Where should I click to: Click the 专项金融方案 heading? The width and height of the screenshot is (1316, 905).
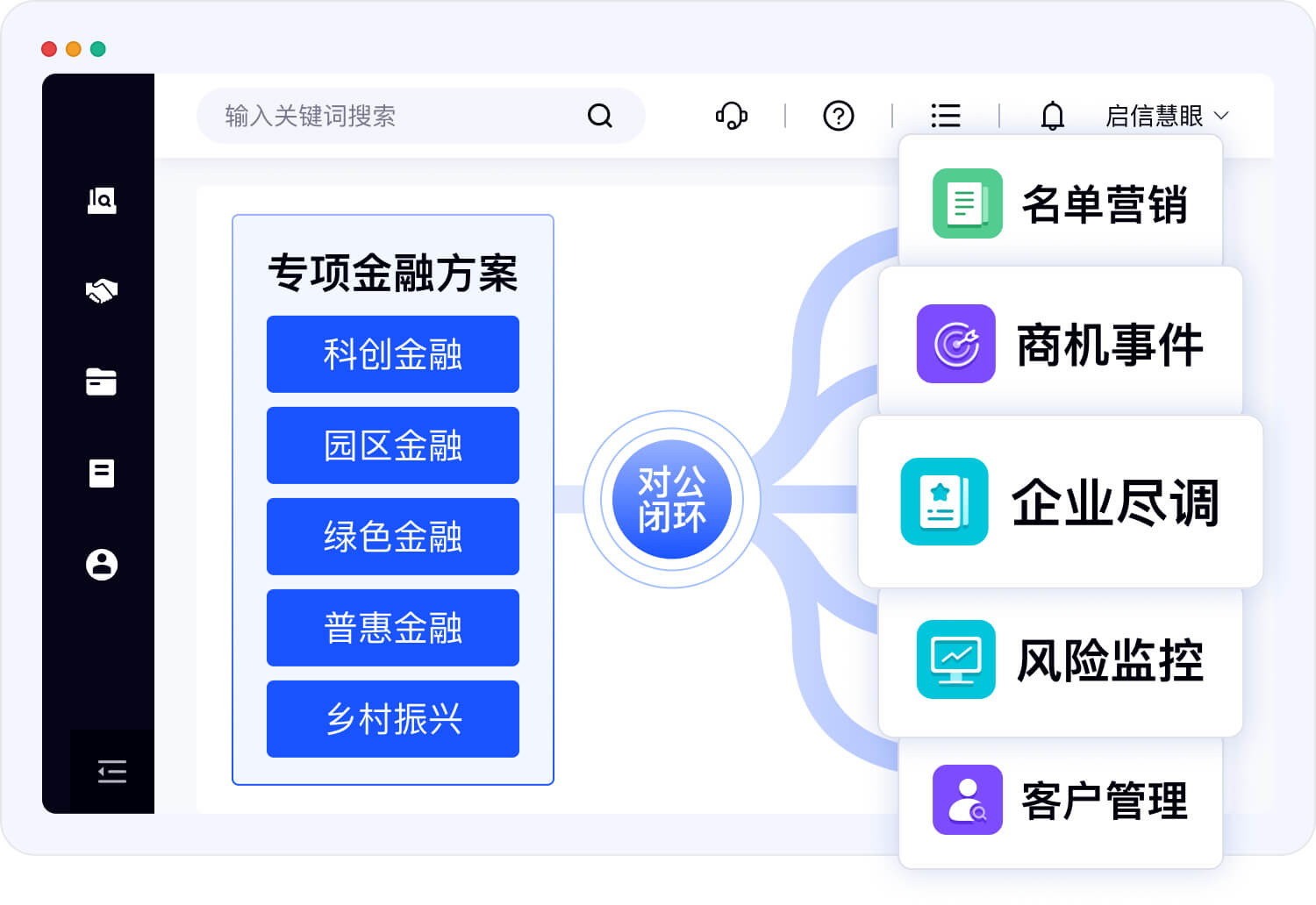coord(393,273)
